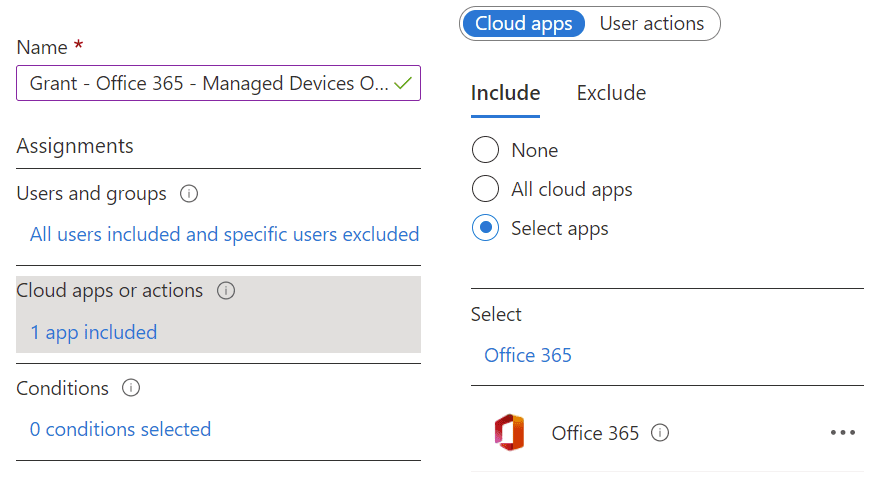
Task: Choose the All cloud apps radio option
Action: (485, 189)
